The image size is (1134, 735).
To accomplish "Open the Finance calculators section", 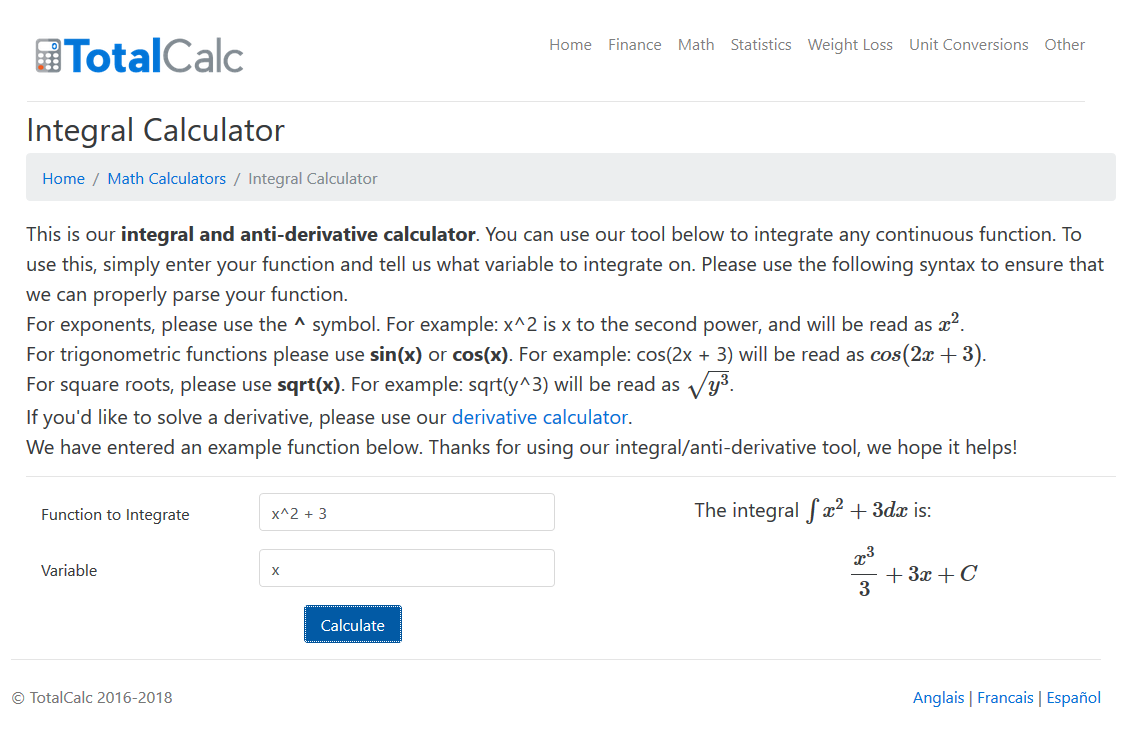I will tap(634, 44).
